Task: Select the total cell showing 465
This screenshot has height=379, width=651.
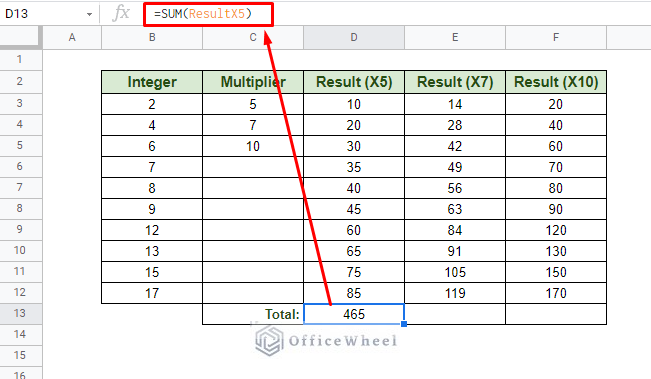Action: (354, 314)
